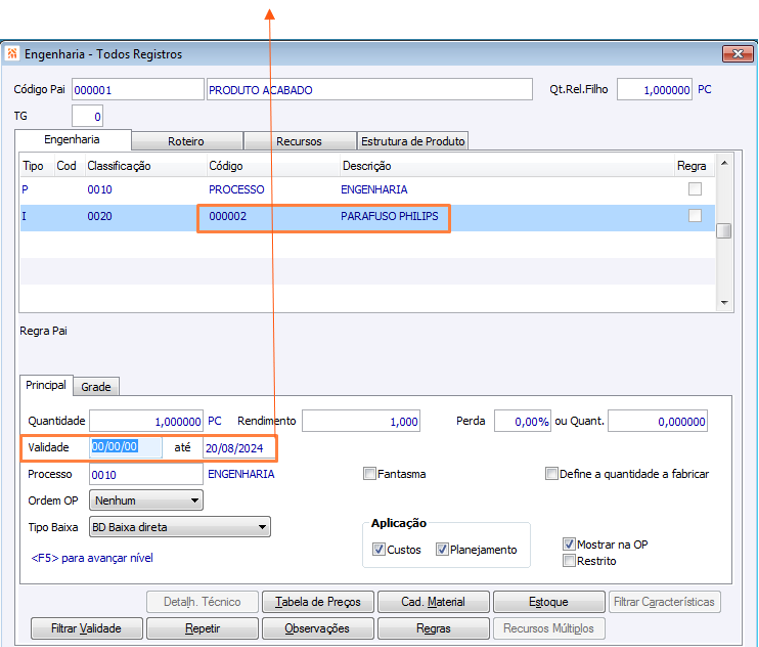This screenshot has width=759, height=647.
Task: Click Filtrar Validade button
Action: 87,628
